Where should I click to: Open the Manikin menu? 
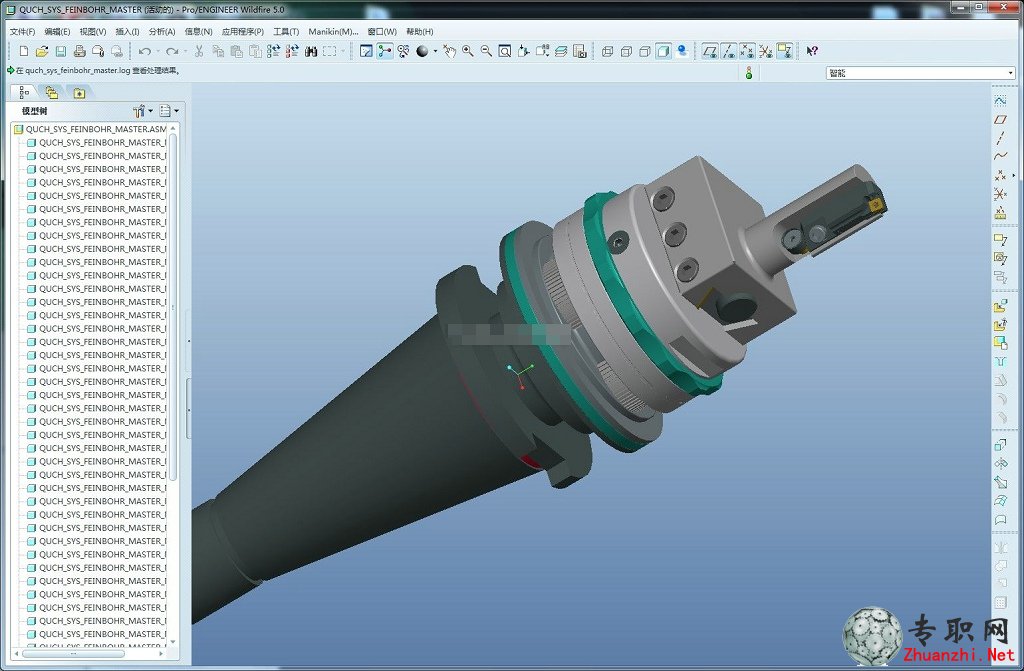pyautogui.click(x=333, y=31)
